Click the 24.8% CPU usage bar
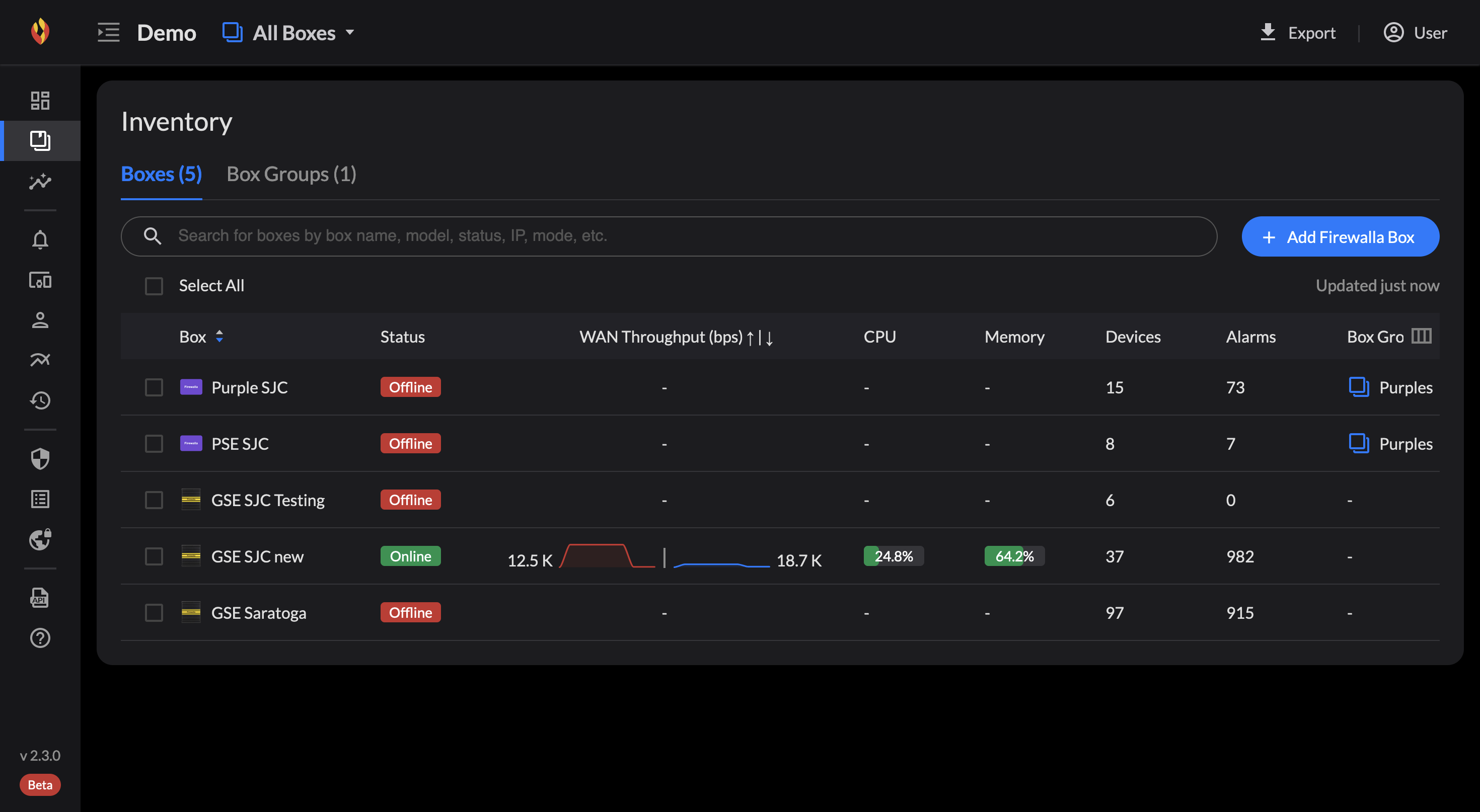This screenshot has width=1480, height=812. pos(894,556)
